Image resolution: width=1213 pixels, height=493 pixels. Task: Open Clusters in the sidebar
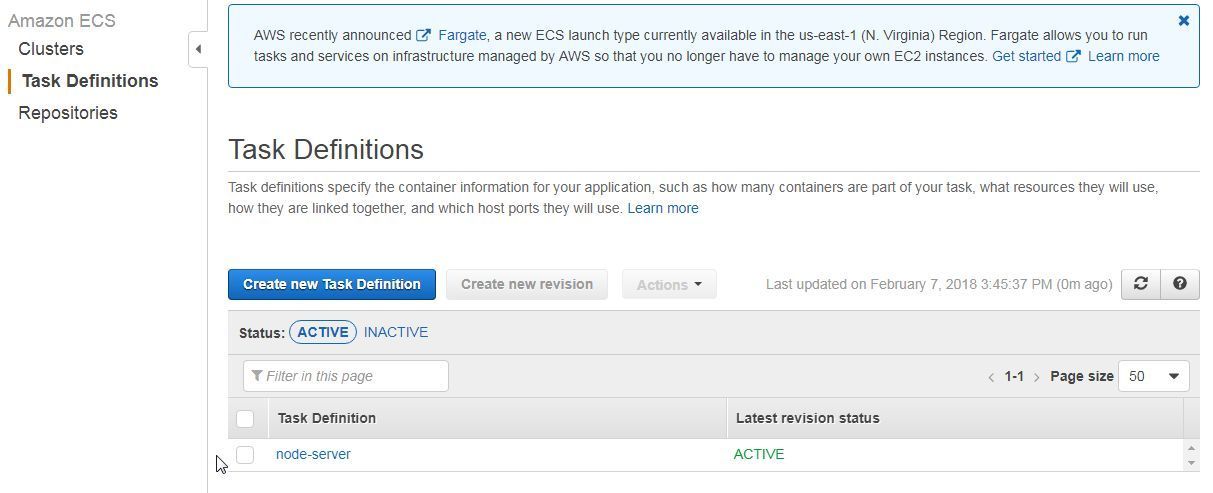pyautogui.click(x=51, y=49)
